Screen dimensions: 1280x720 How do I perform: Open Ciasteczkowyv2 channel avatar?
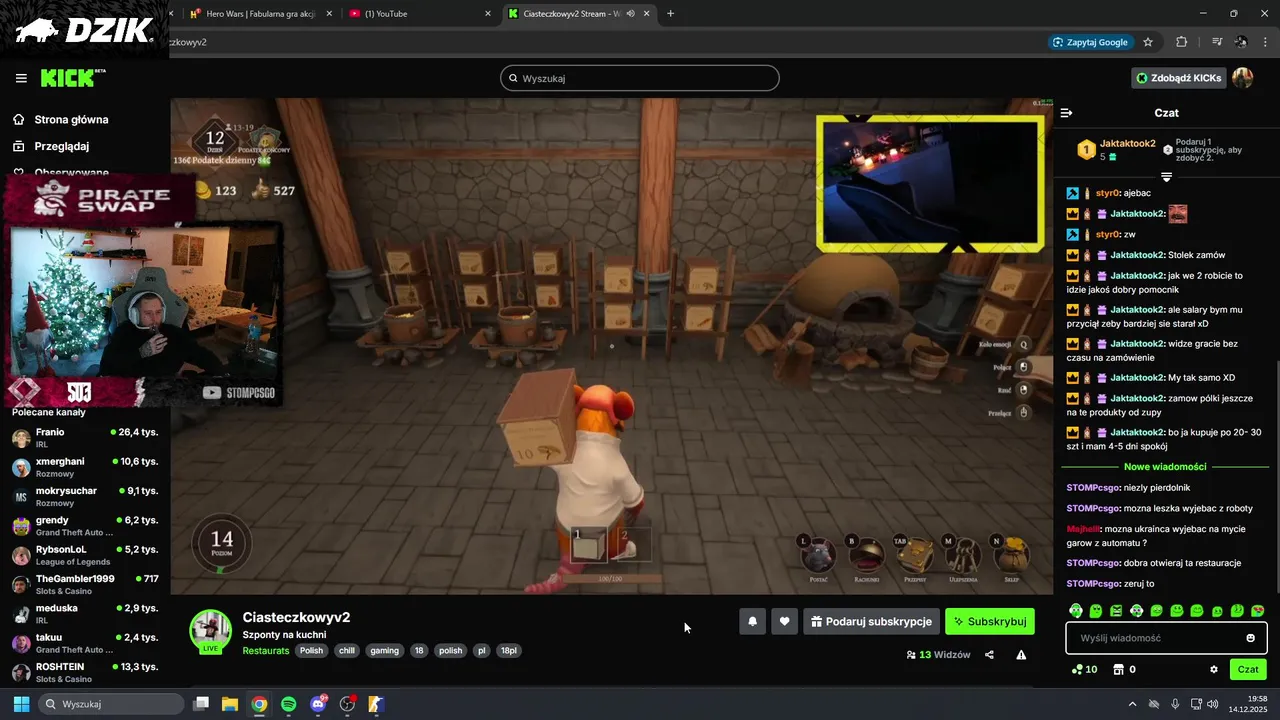point(211,631)
